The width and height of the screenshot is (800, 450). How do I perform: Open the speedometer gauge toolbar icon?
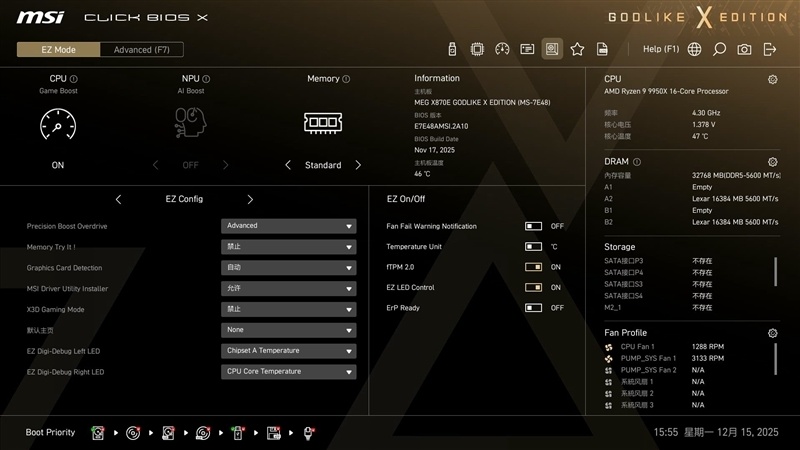click(x=502, y=49)
